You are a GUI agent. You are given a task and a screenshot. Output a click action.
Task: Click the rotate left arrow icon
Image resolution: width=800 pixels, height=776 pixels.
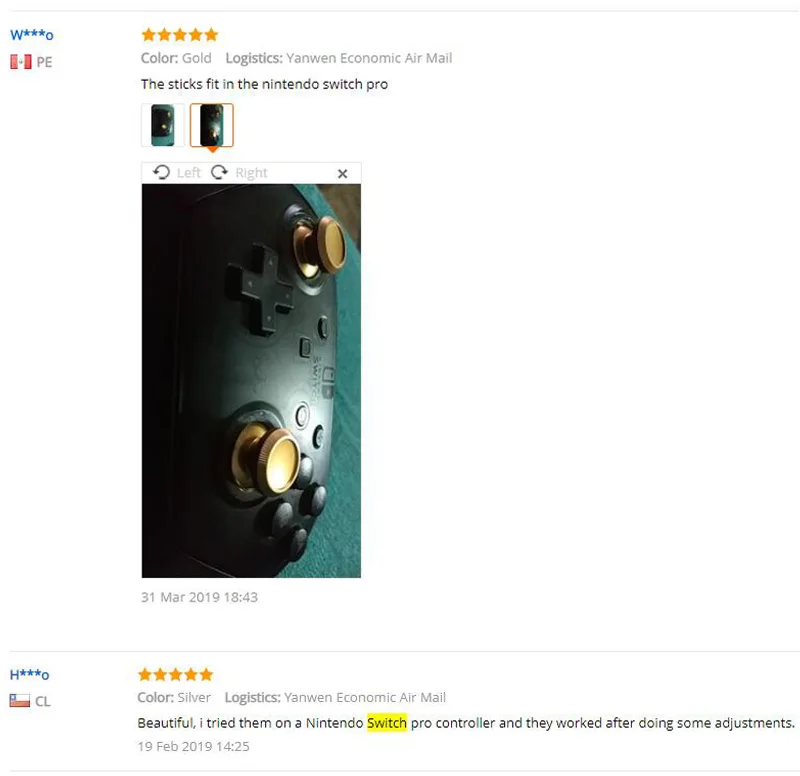click(161, 172)
